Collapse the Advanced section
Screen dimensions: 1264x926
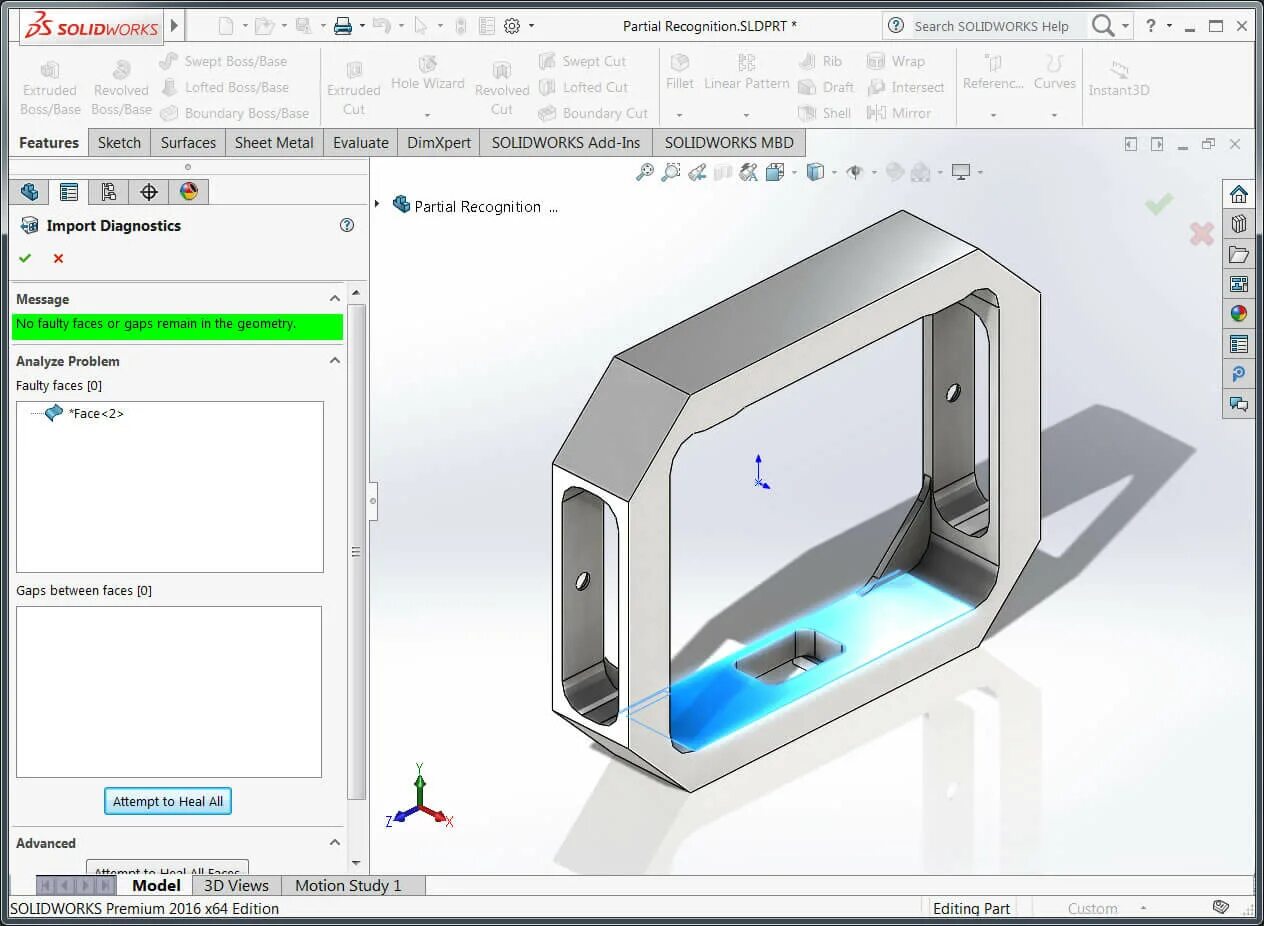(x=335, y=843)
